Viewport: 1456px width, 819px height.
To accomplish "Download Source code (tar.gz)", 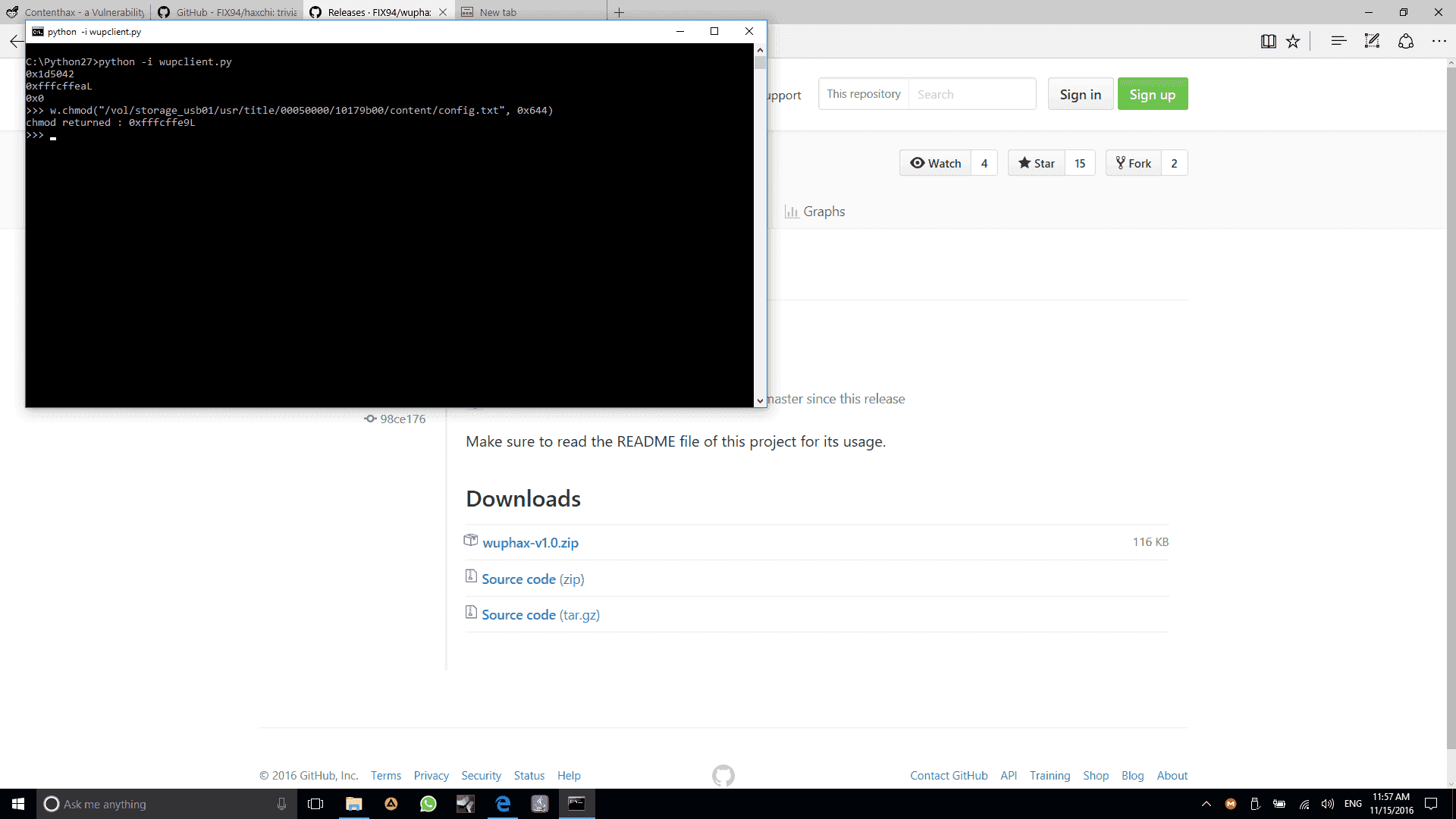I will pyautogui.click(x=541, y=615).
